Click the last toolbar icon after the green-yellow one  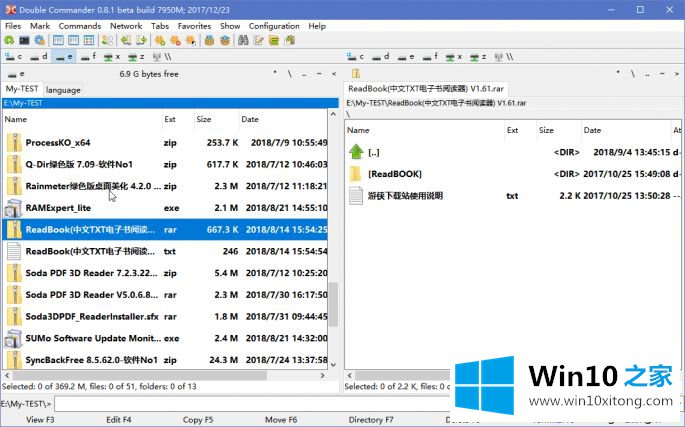click(290, 41)
